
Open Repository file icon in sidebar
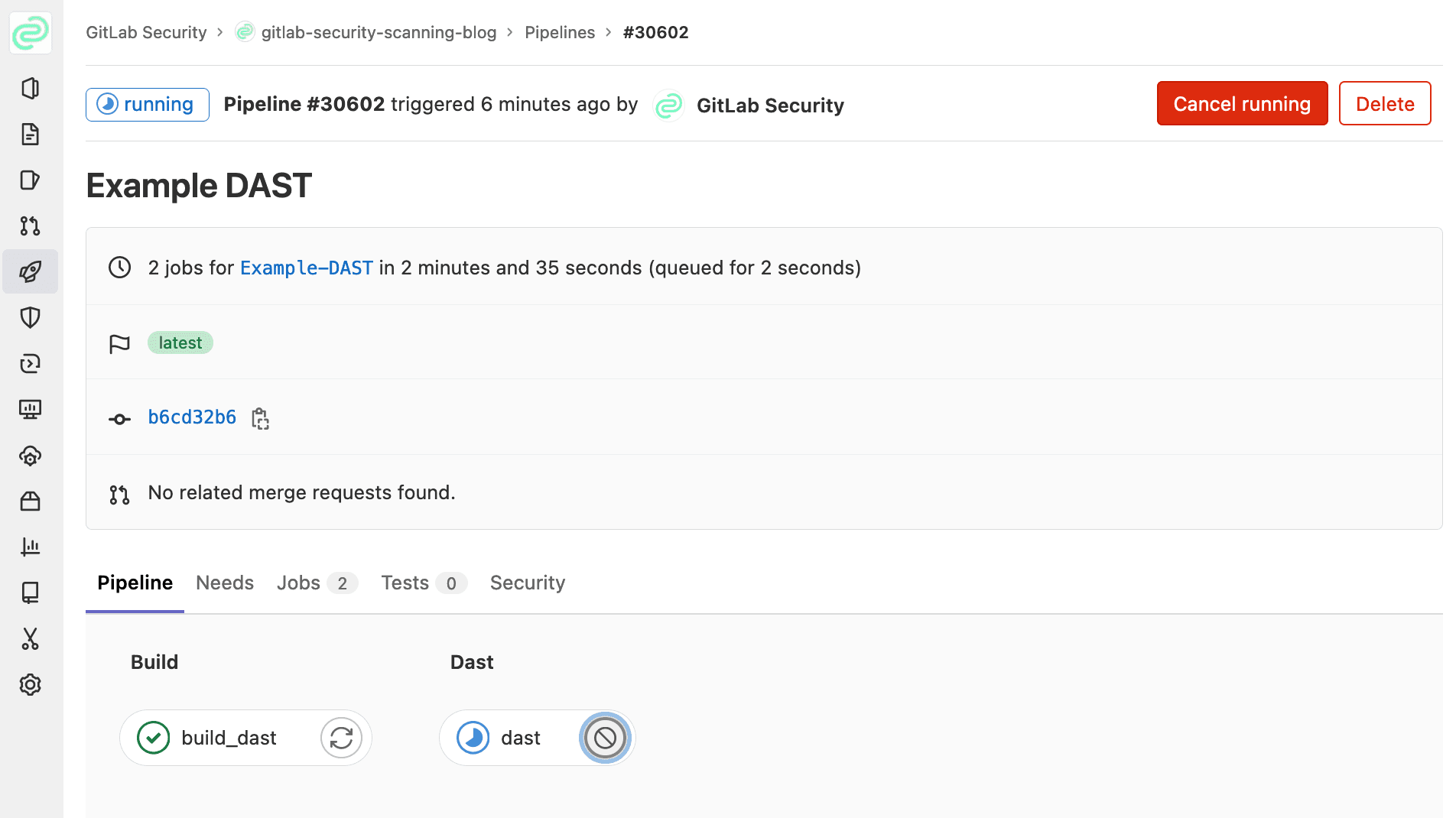[30, 134]
